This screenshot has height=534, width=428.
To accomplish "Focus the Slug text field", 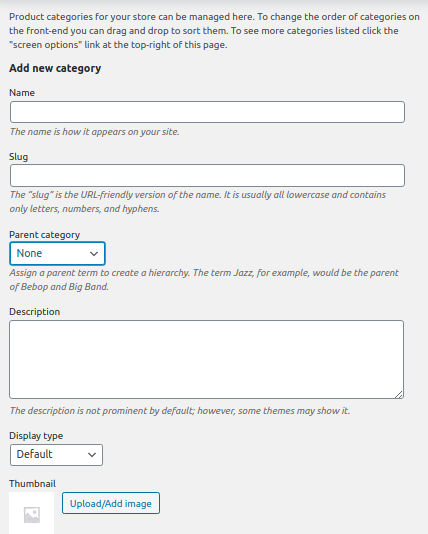I will click(x=207, y=176).
